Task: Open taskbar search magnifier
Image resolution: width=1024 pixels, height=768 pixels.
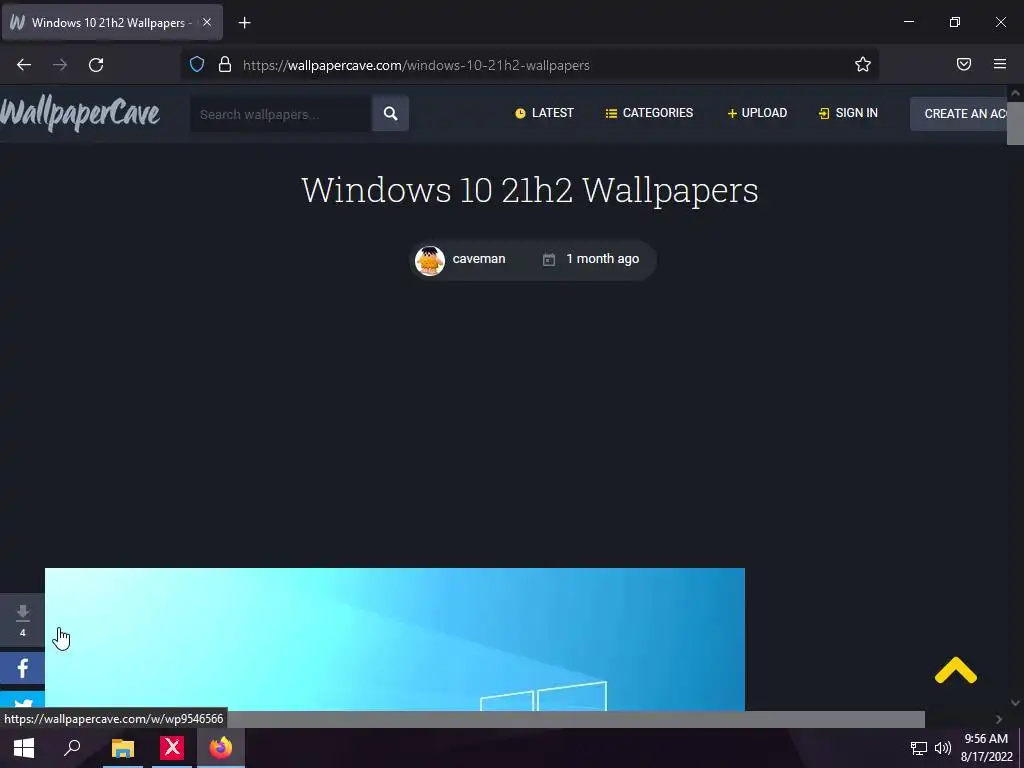Action: (72, 748)
